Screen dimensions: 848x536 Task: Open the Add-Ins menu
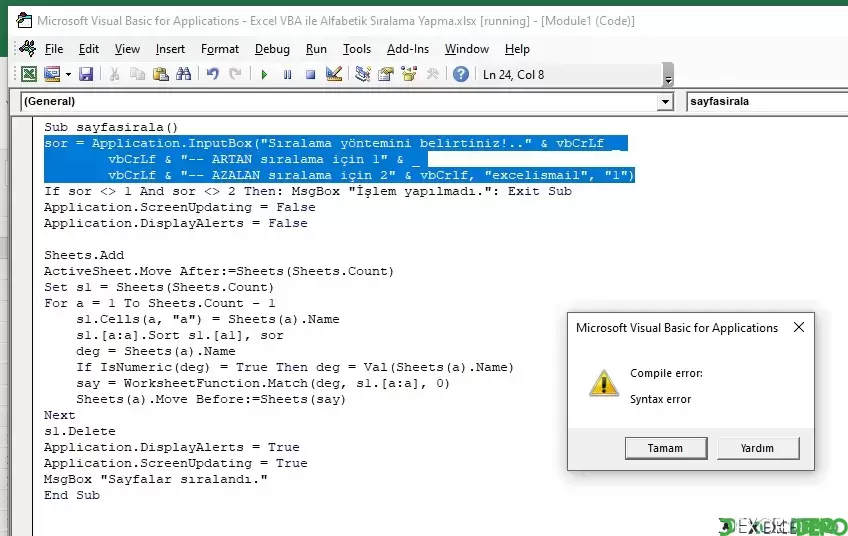(408, 49)
